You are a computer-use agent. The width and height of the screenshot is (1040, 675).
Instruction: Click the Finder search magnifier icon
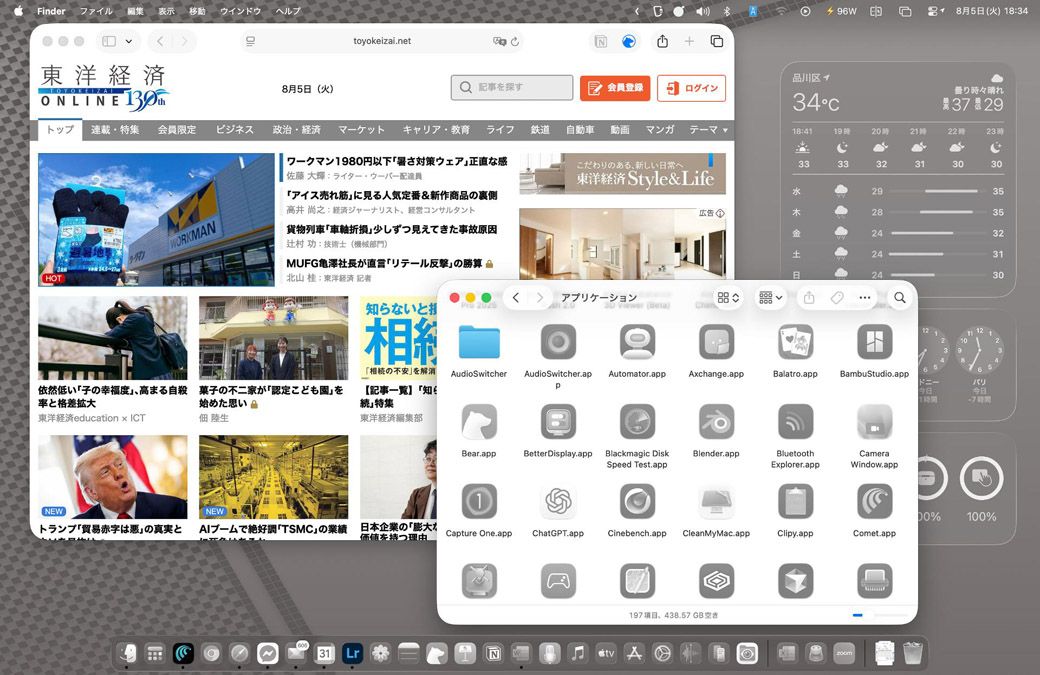coord(899,298)
